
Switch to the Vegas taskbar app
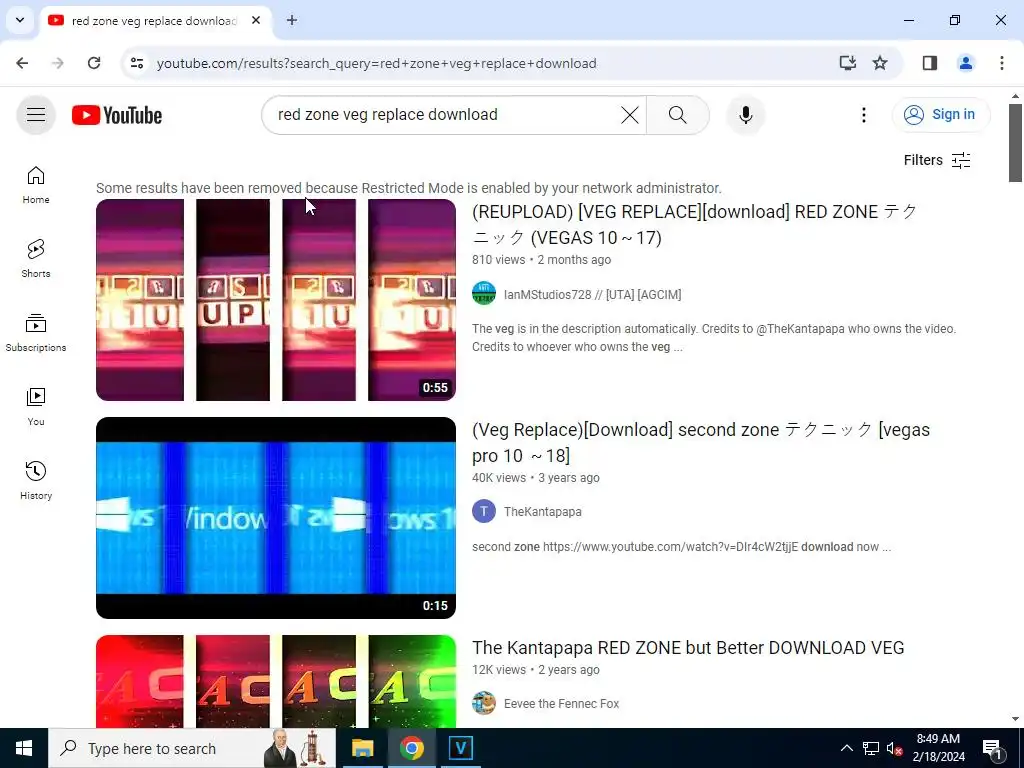click(460, 748)
